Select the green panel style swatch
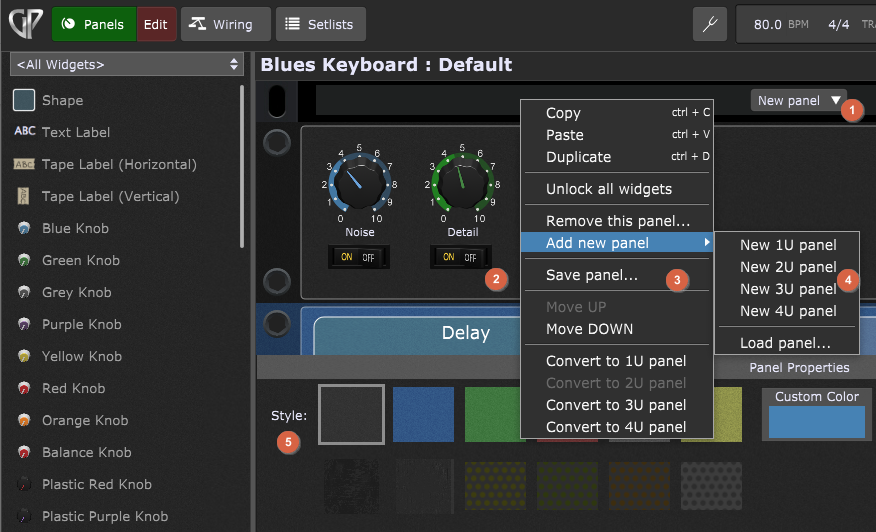Screen dimensions: 876x532 tap(493, 414)
